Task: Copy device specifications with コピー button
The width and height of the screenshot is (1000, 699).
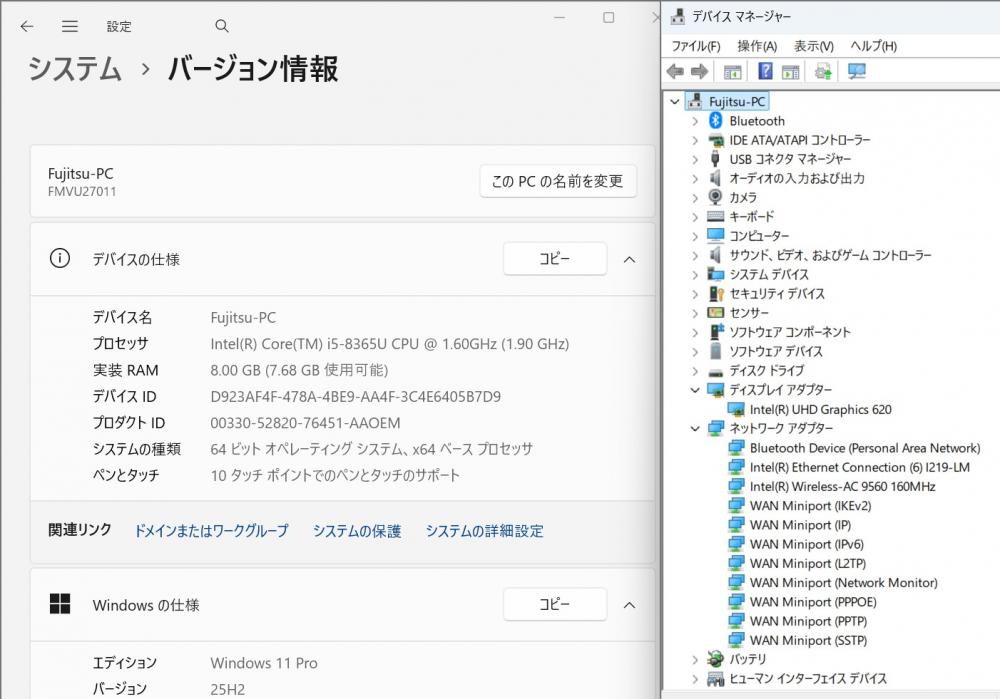Action: (x=554, y=259)
